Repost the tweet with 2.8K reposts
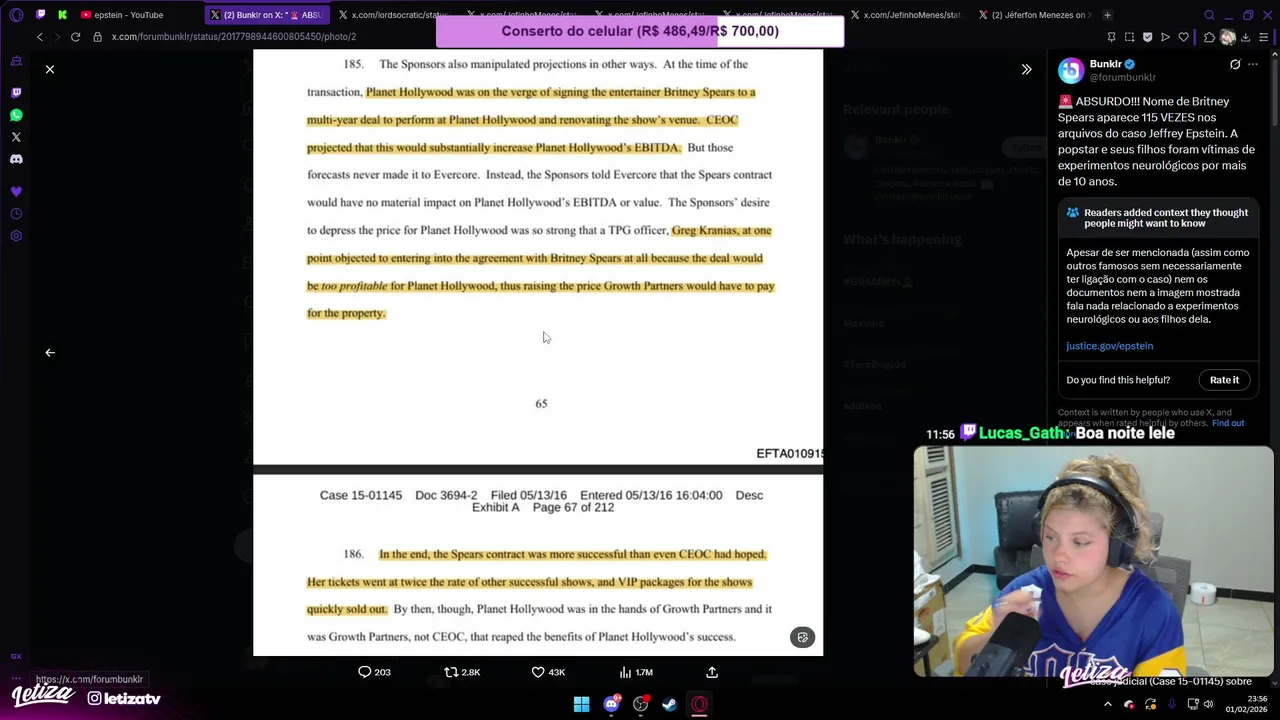The width and height of the screenshot is (1280, 720). pyautogui.click(x=462, y=672)
